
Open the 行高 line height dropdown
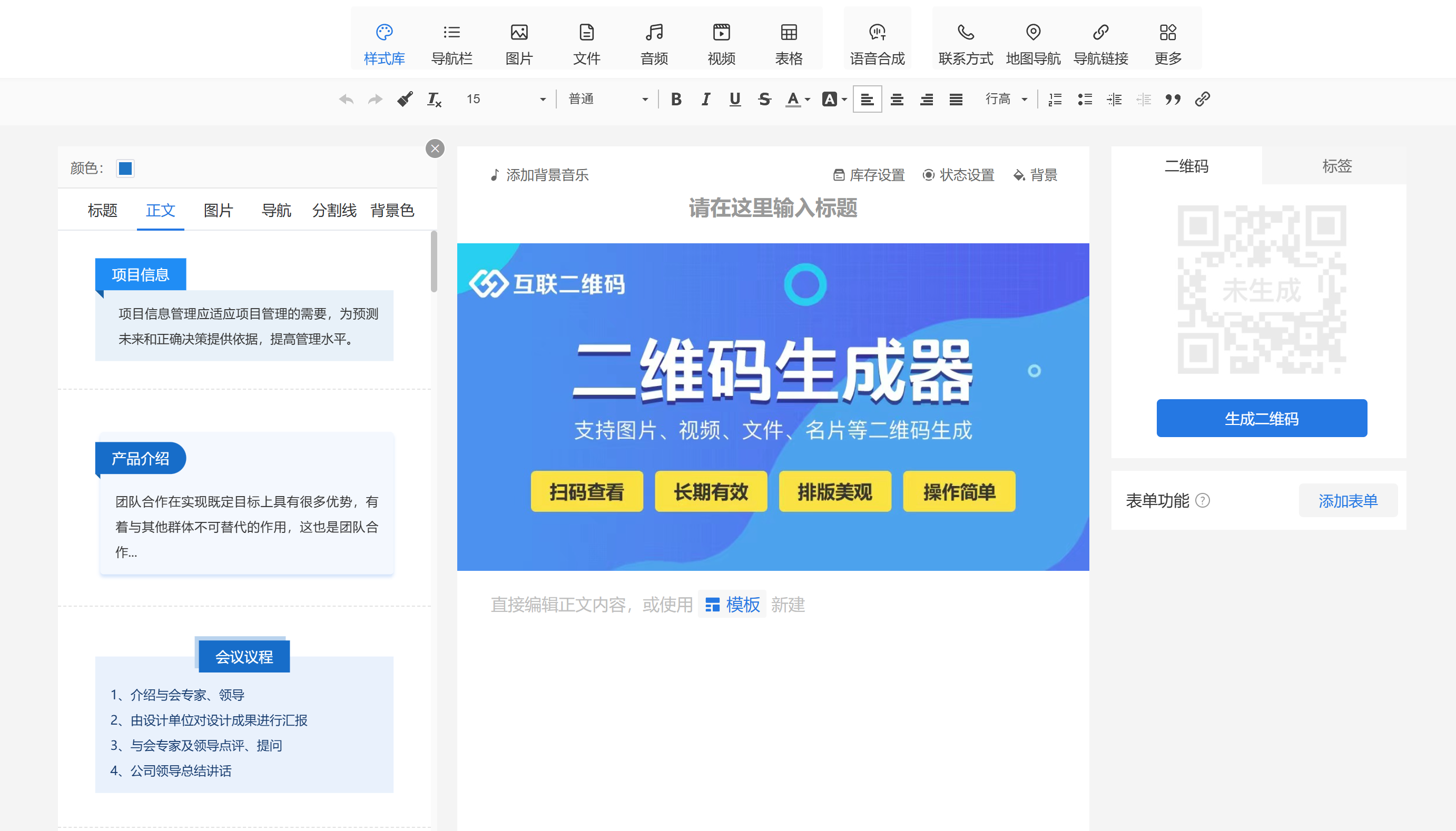pos(1006,100)
